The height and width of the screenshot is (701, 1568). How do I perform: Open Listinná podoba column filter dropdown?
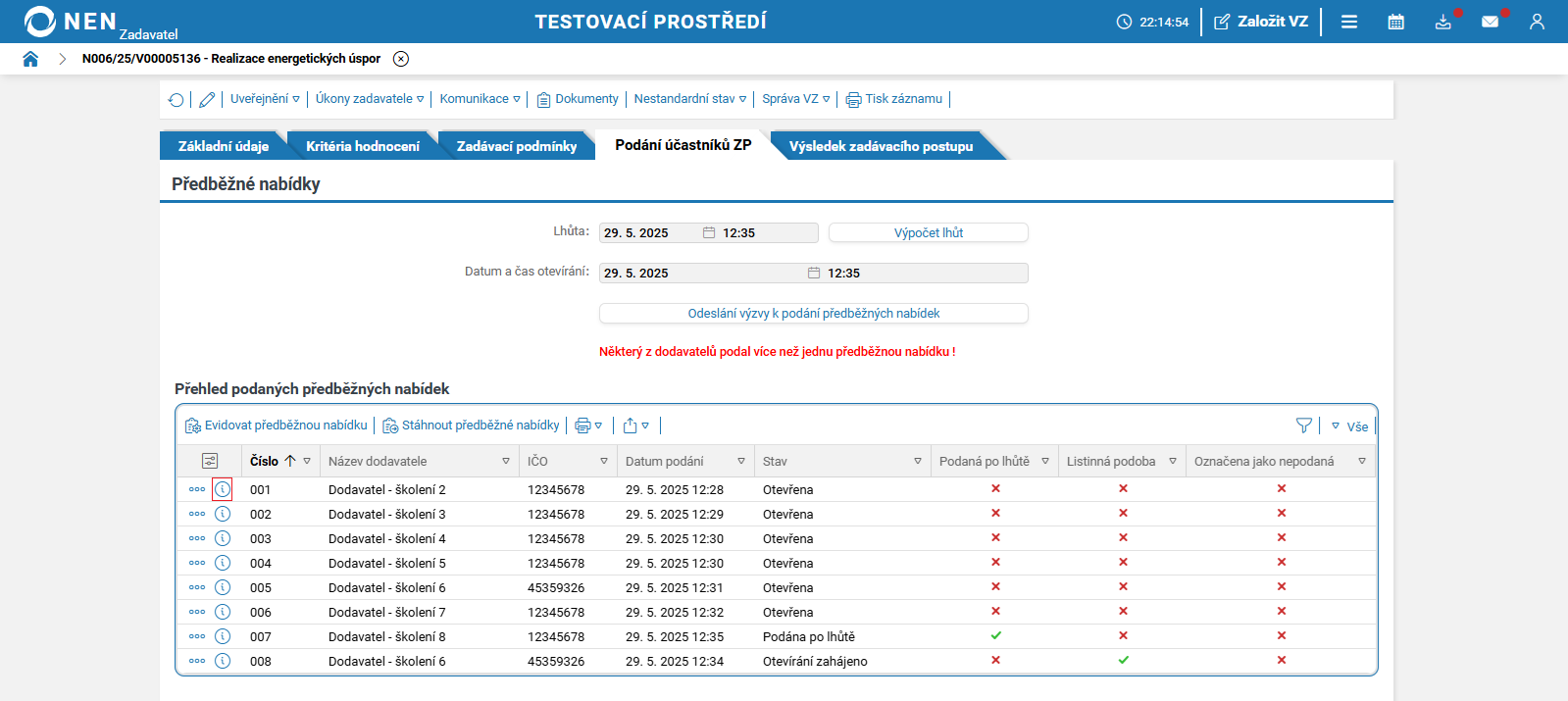coord(1173,461)
